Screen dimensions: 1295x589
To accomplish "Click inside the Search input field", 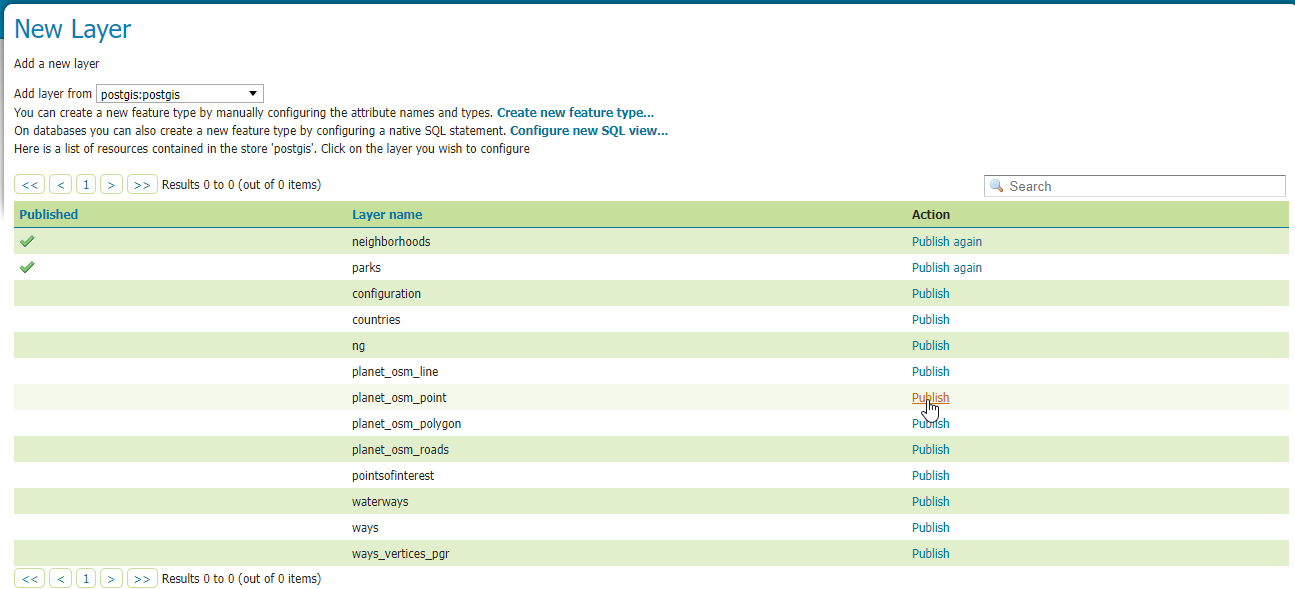I will [1100, 186].
